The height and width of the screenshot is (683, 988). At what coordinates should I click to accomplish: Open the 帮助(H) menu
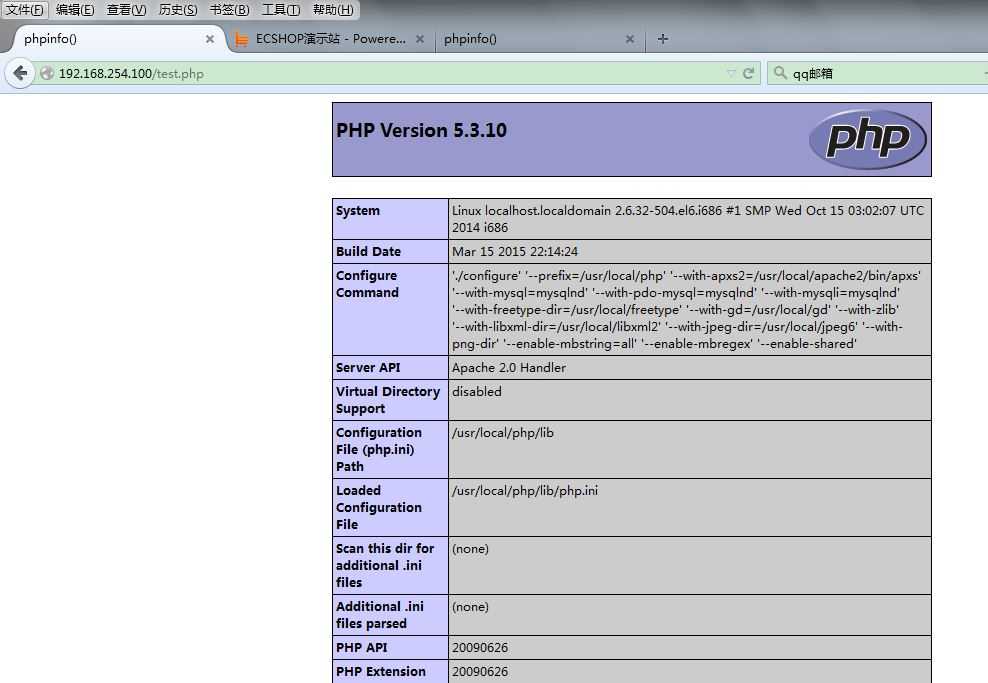click(333, 9)
